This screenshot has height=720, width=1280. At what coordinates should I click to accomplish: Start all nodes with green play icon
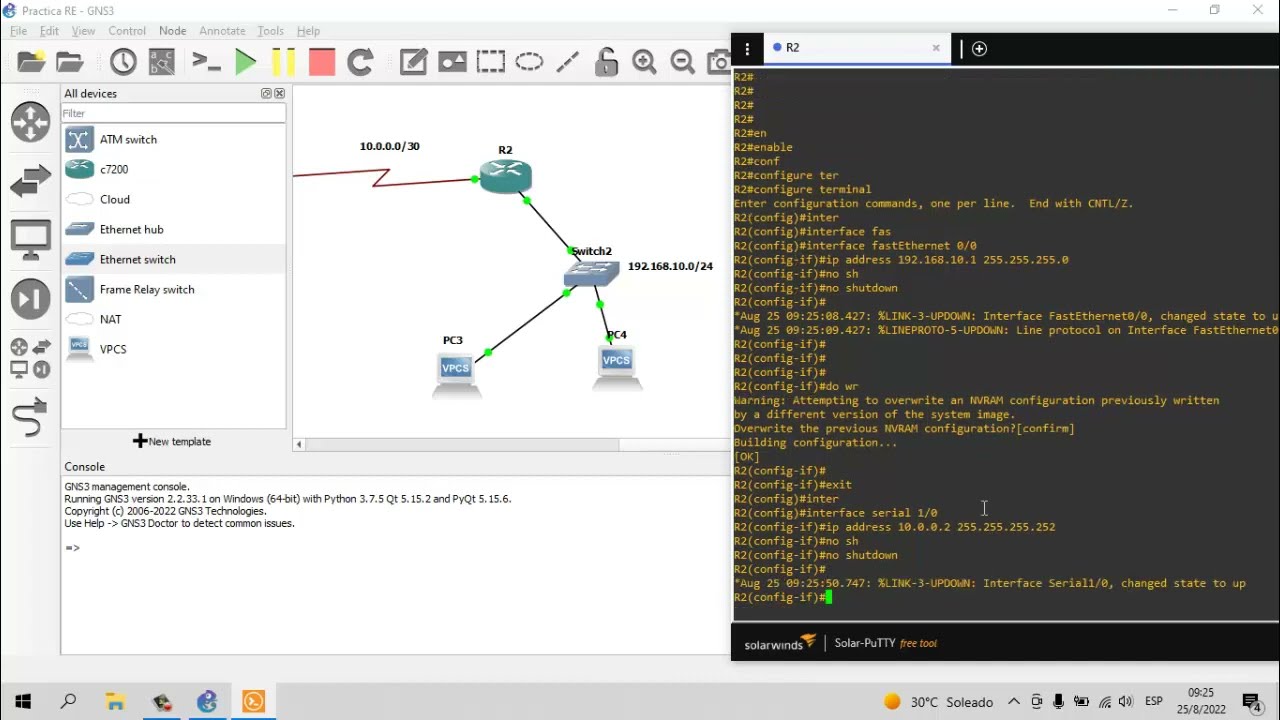click(x=245, y=62)
